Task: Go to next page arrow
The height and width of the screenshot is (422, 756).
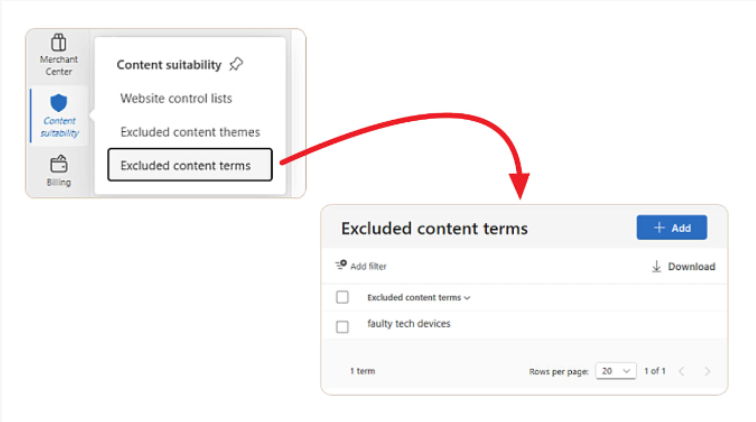Action: pos(707,371)
